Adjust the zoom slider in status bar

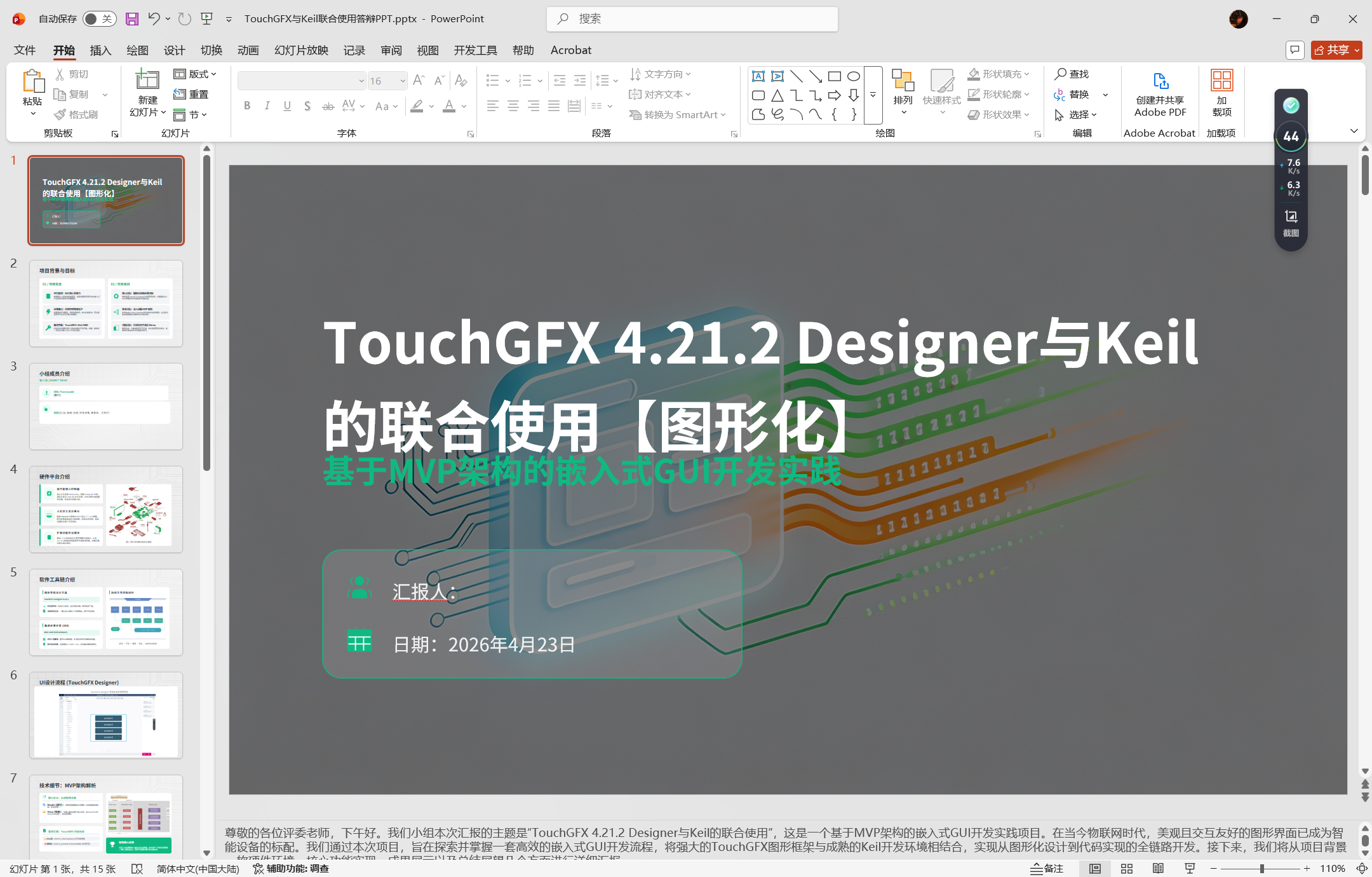(x=1261, y=868)
